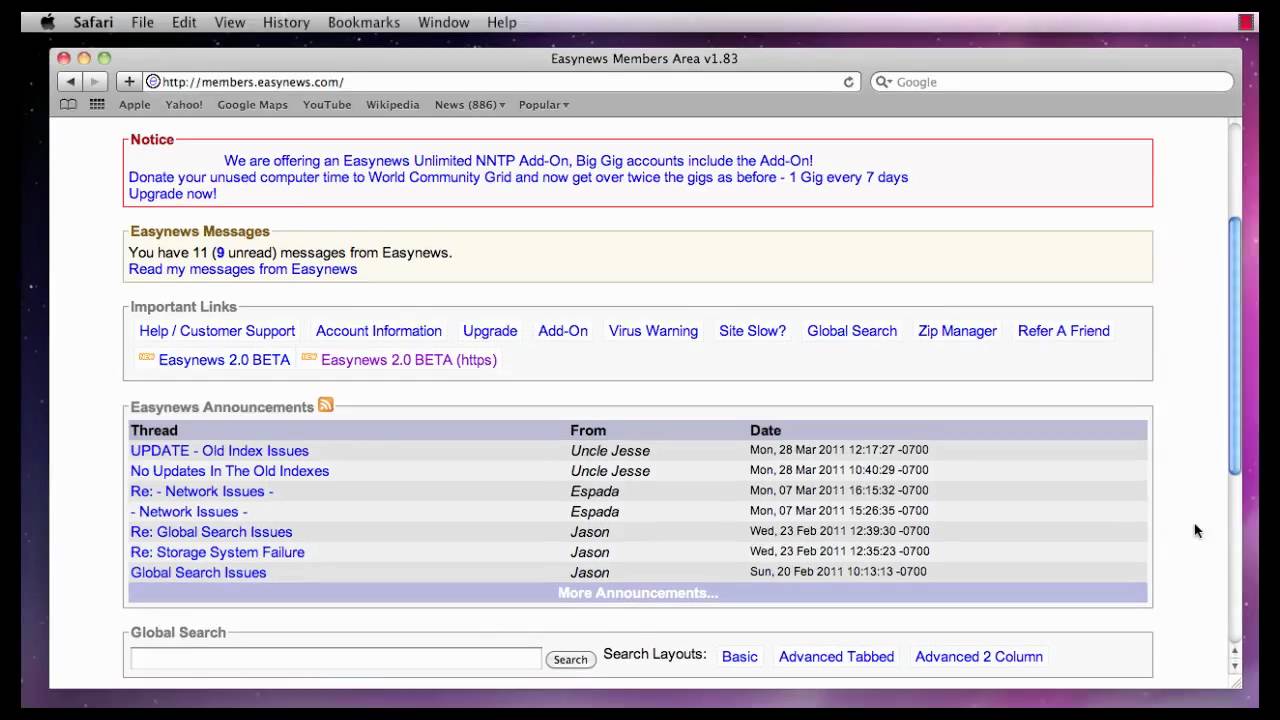Screen dimensions: 1280x720
Task: Reload page using the refresh icon
Action: (849, 82)
